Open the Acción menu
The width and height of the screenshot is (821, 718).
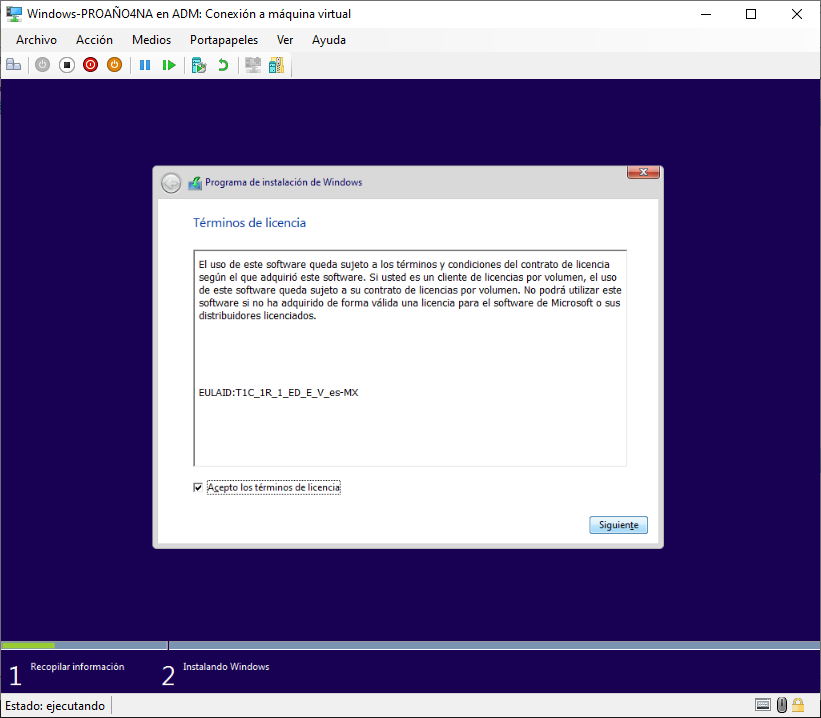pyautogui.click(x=94, y=40)
